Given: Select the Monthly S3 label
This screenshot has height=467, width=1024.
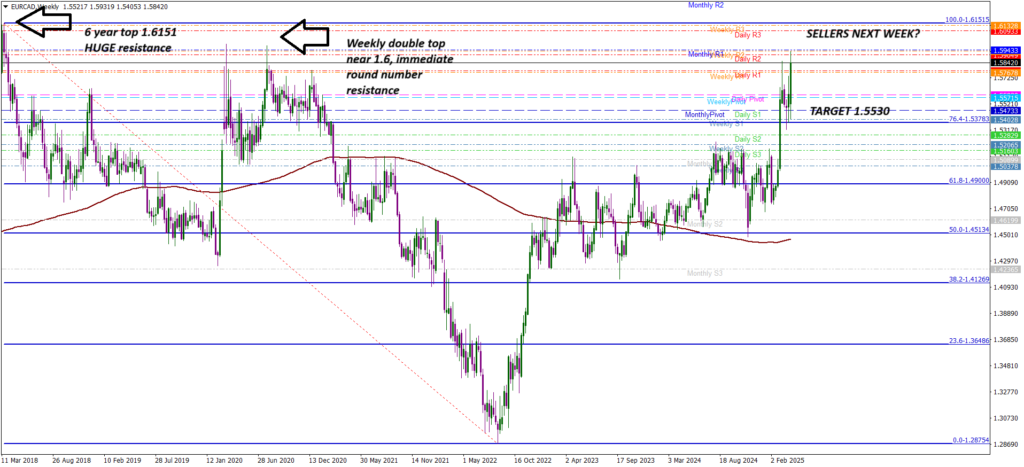Looking at the screenshot, I should pos(704,272).
